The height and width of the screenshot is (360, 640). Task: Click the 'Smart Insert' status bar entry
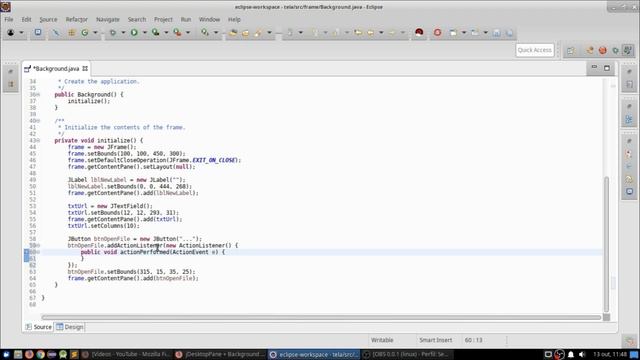tap(436, 340)
